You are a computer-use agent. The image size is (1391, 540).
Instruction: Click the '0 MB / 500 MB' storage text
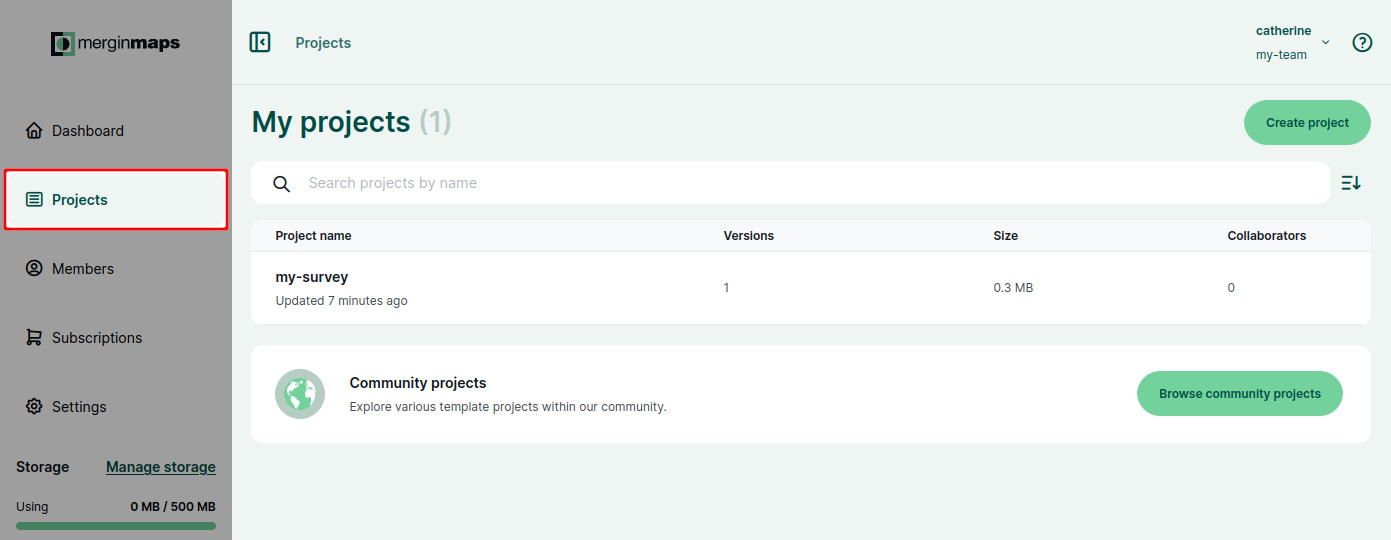pos(173,507)
